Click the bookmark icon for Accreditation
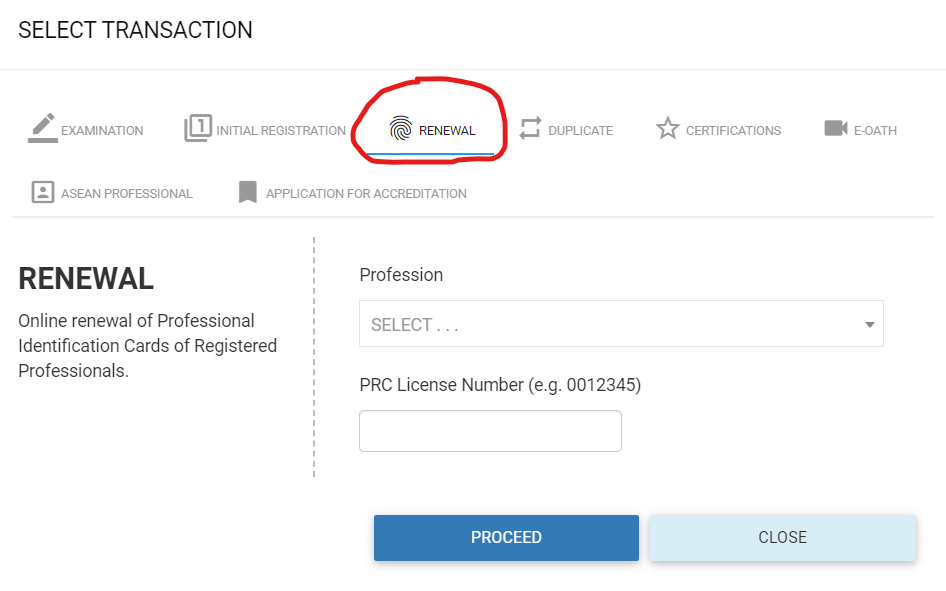946x591 pixels. [248, 192]
